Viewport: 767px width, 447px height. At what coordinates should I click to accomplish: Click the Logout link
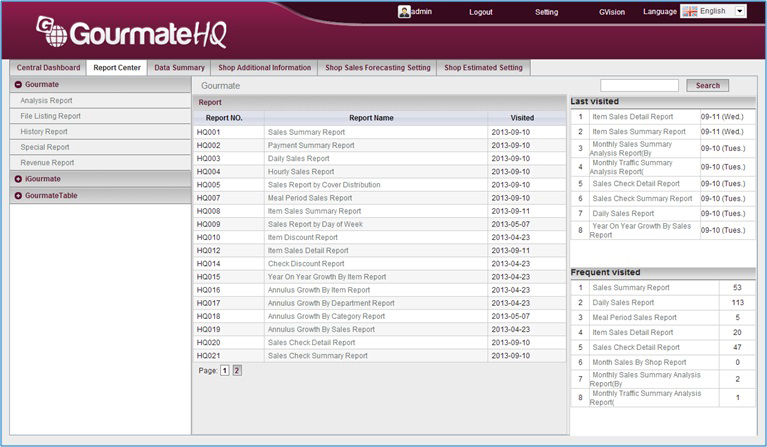tap(481, 12)
